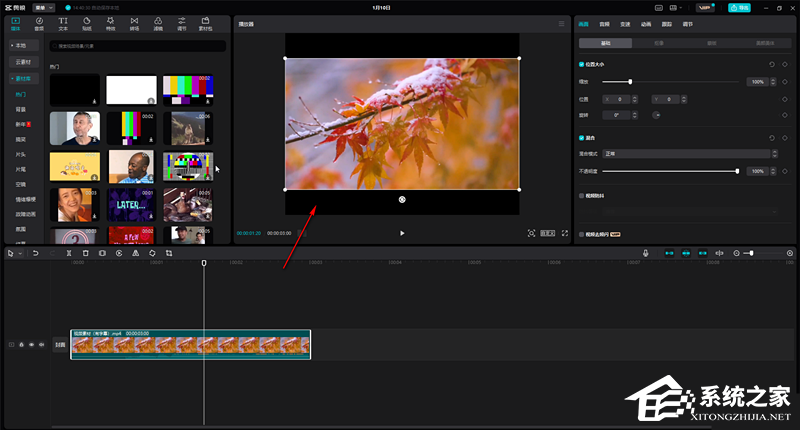
Task: Click the freeze frame icon in timeline toolbar
Action: point(102,253)
